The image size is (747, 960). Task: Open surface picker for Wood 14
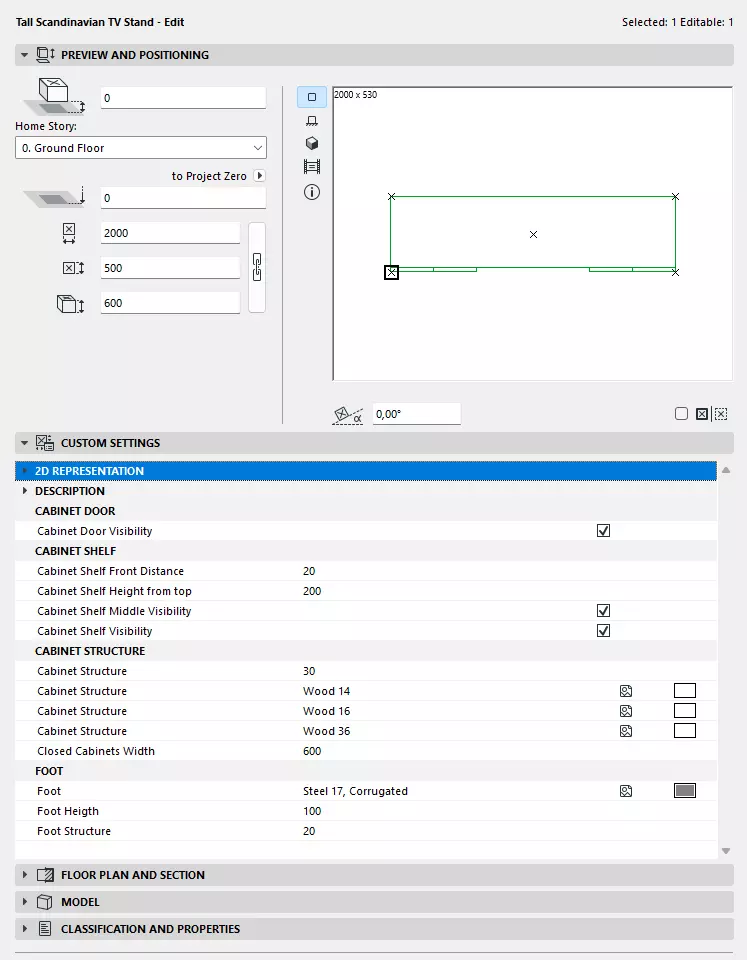(x=626, y=691)
